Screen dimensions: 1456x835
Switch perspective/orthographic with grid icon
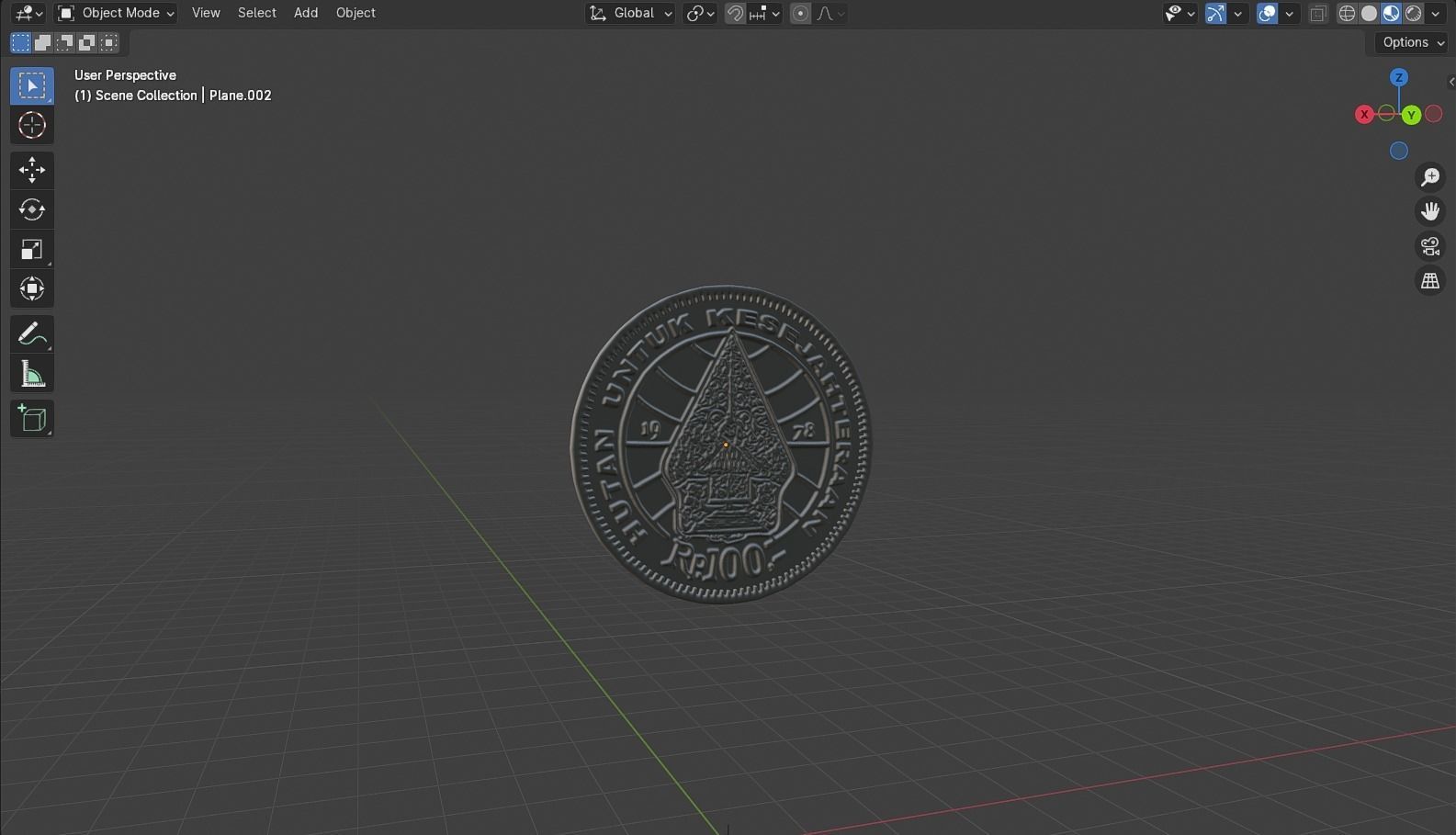1430,281
